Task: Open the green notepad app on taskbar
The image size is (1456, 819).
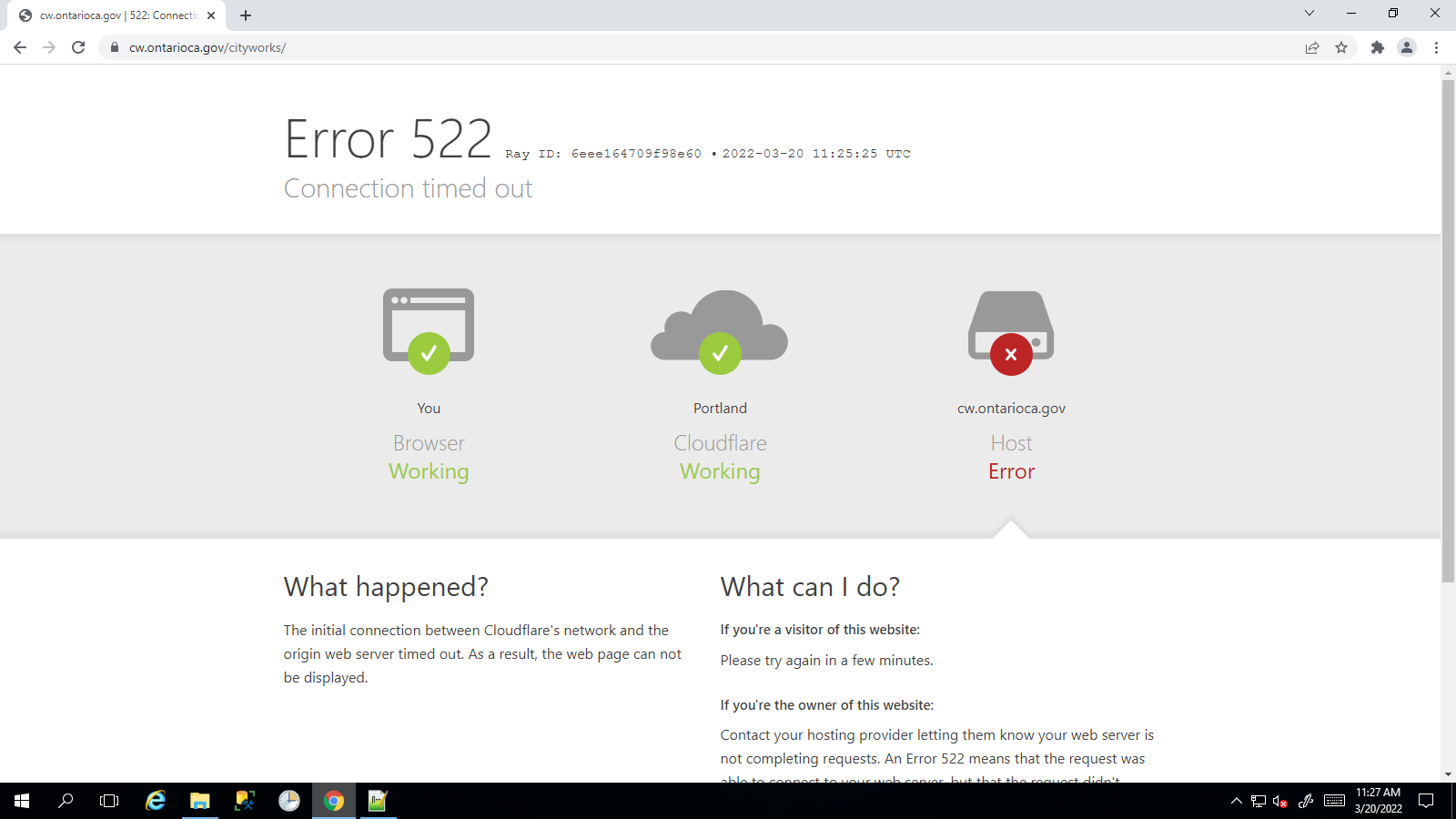Action: 378,801
